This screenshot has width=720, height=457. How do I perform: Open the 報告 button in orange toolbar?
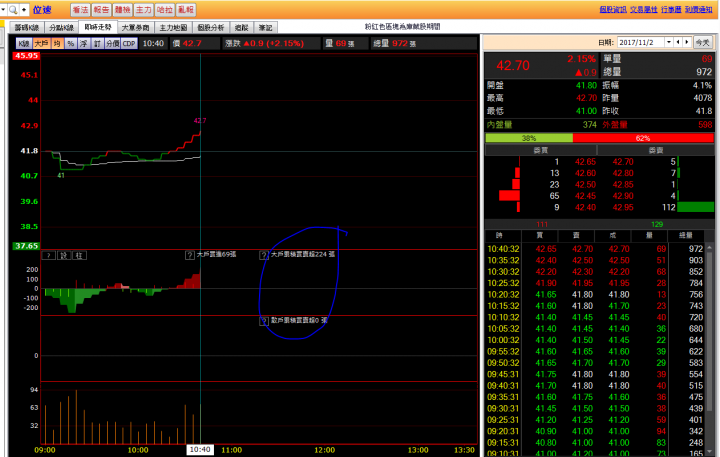pyautogui.click(x=101, y=10)
